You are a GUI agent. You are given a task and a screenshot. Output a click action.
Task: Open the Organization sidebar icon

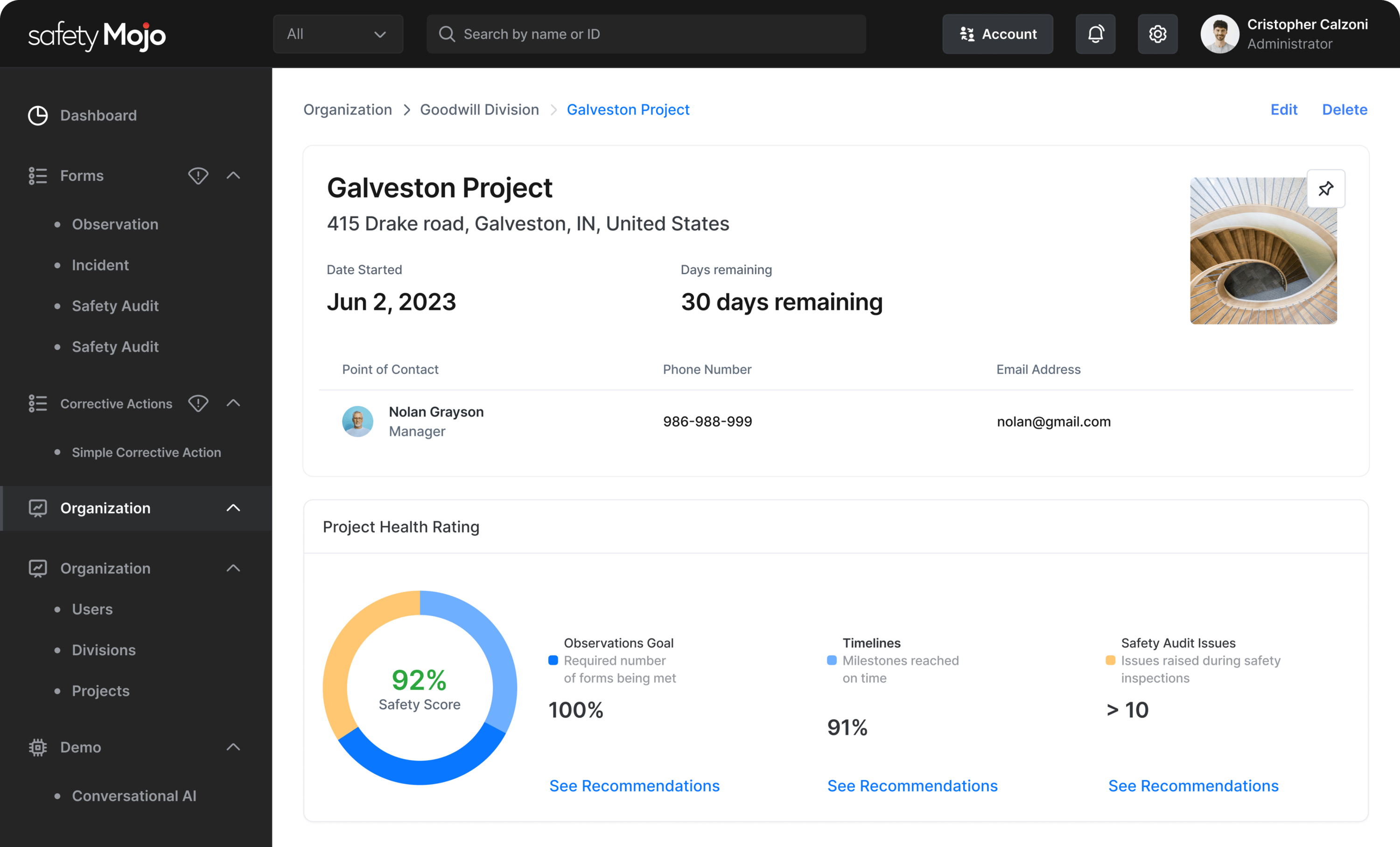point(37,508)
